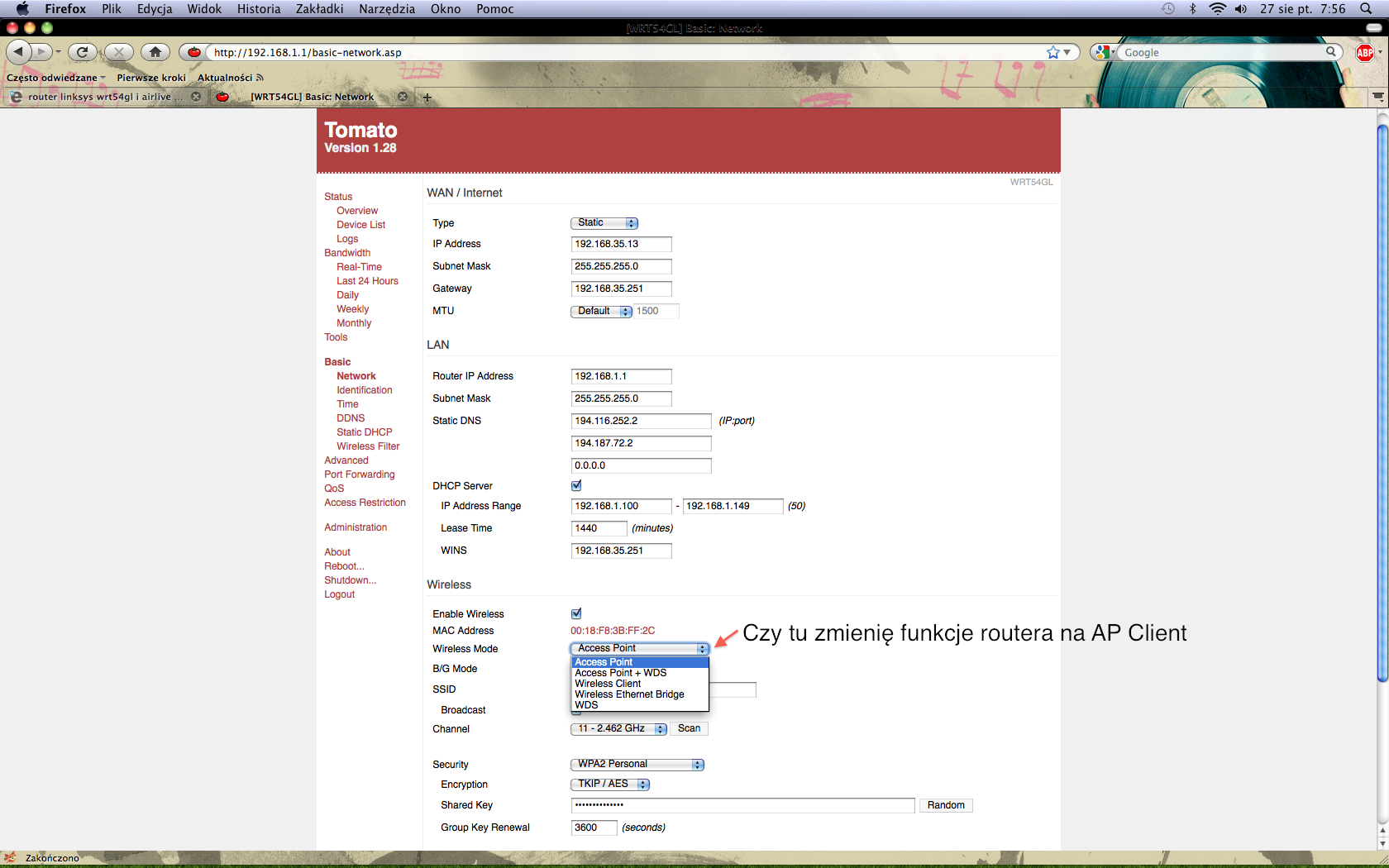The image size is (1389, 868).
Task: Toggle the DHCP Server checkbox
Action: pos(576,485)
